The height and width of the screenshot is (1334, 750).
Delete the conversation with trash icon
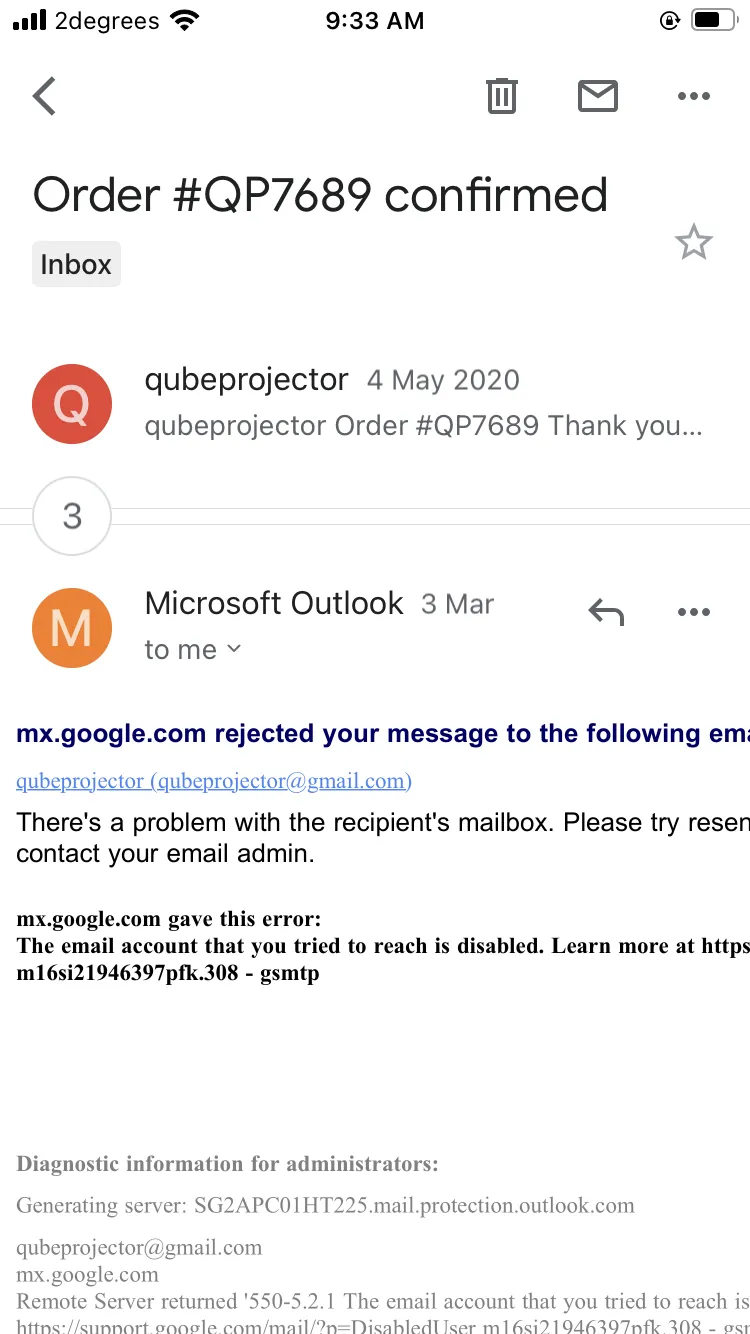click(501, 96)
